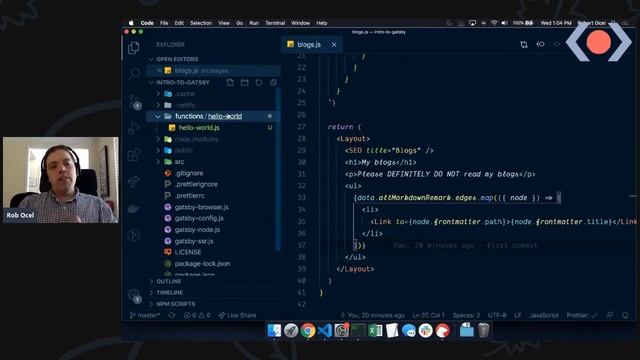The image size is (640, 360).
Task: Open the Search view in activity bar
Action: pos(134,73)
